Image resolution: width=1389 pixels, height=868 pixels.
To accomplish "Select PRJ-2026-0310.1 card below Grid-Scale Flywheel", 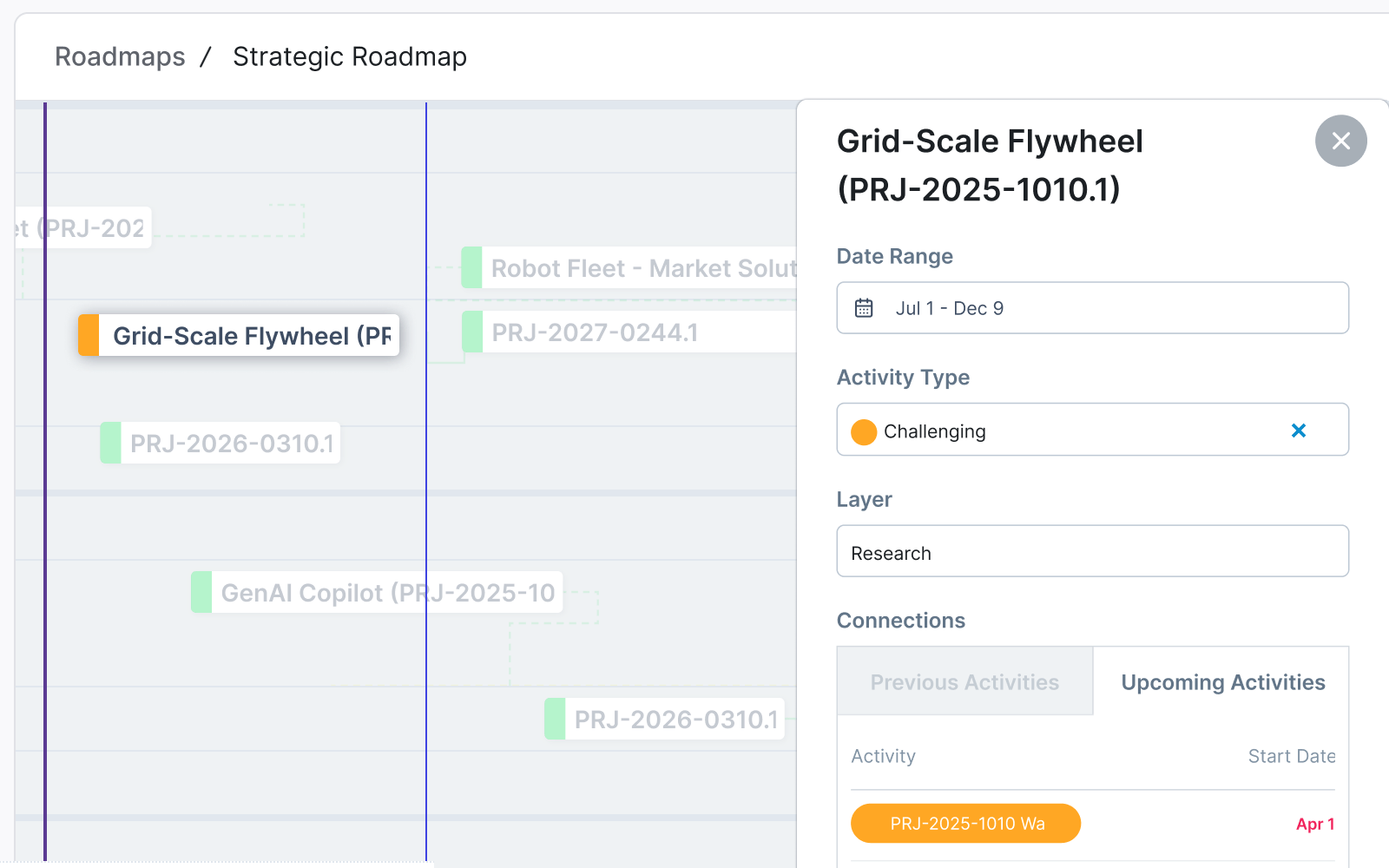I will click(221, 443).
